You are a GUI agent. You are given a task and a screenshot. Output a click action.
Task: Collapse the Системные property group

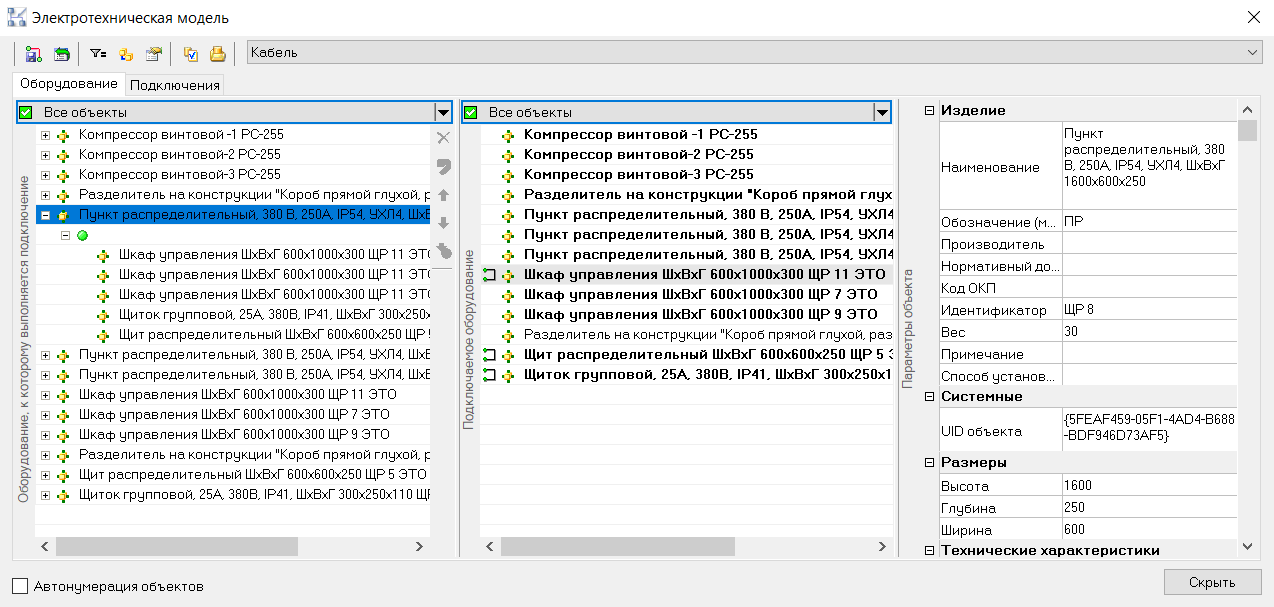(x=929, y=396)
